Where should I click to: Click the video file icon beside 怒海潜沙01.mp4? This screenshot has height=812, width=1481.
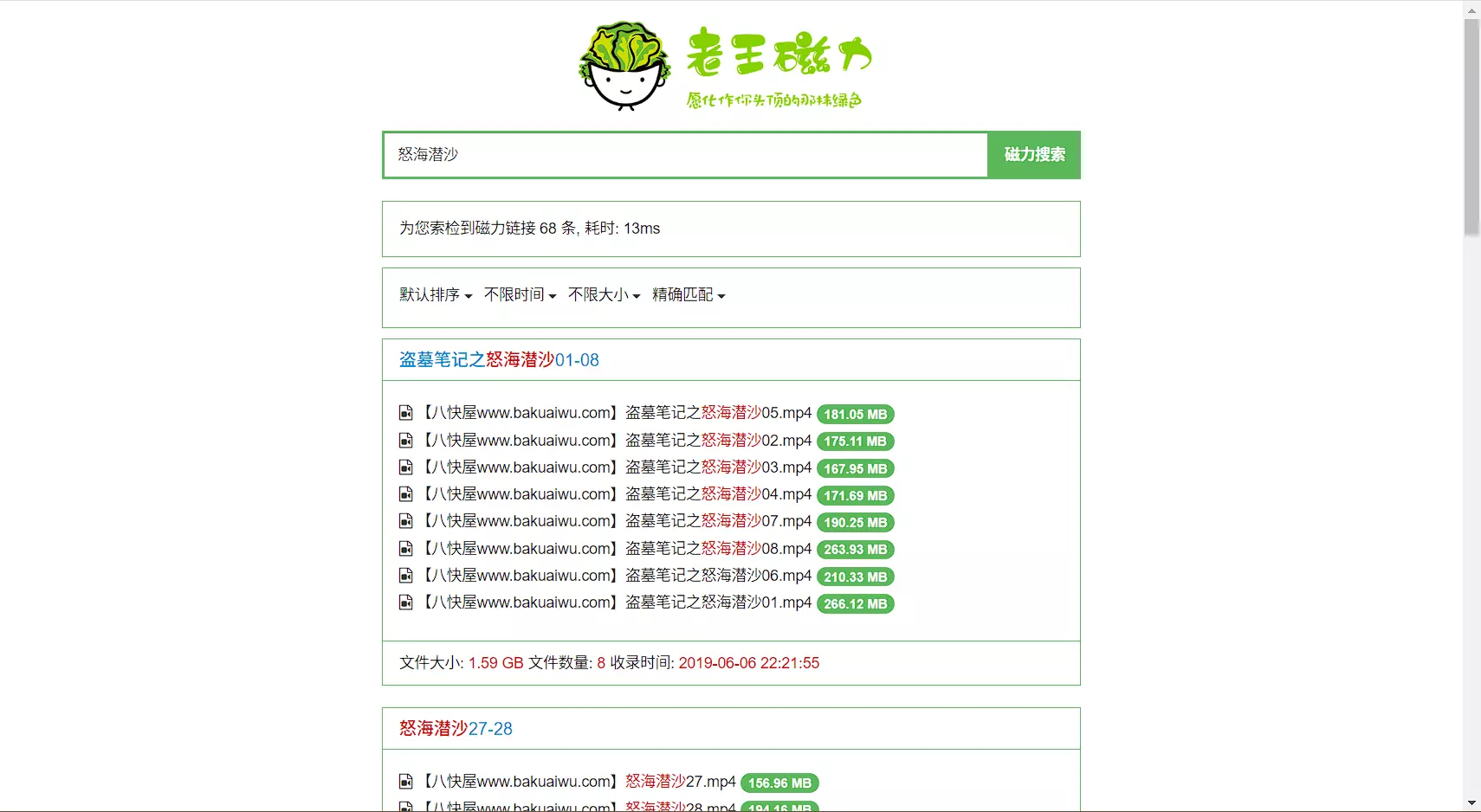tap(405, 603)
